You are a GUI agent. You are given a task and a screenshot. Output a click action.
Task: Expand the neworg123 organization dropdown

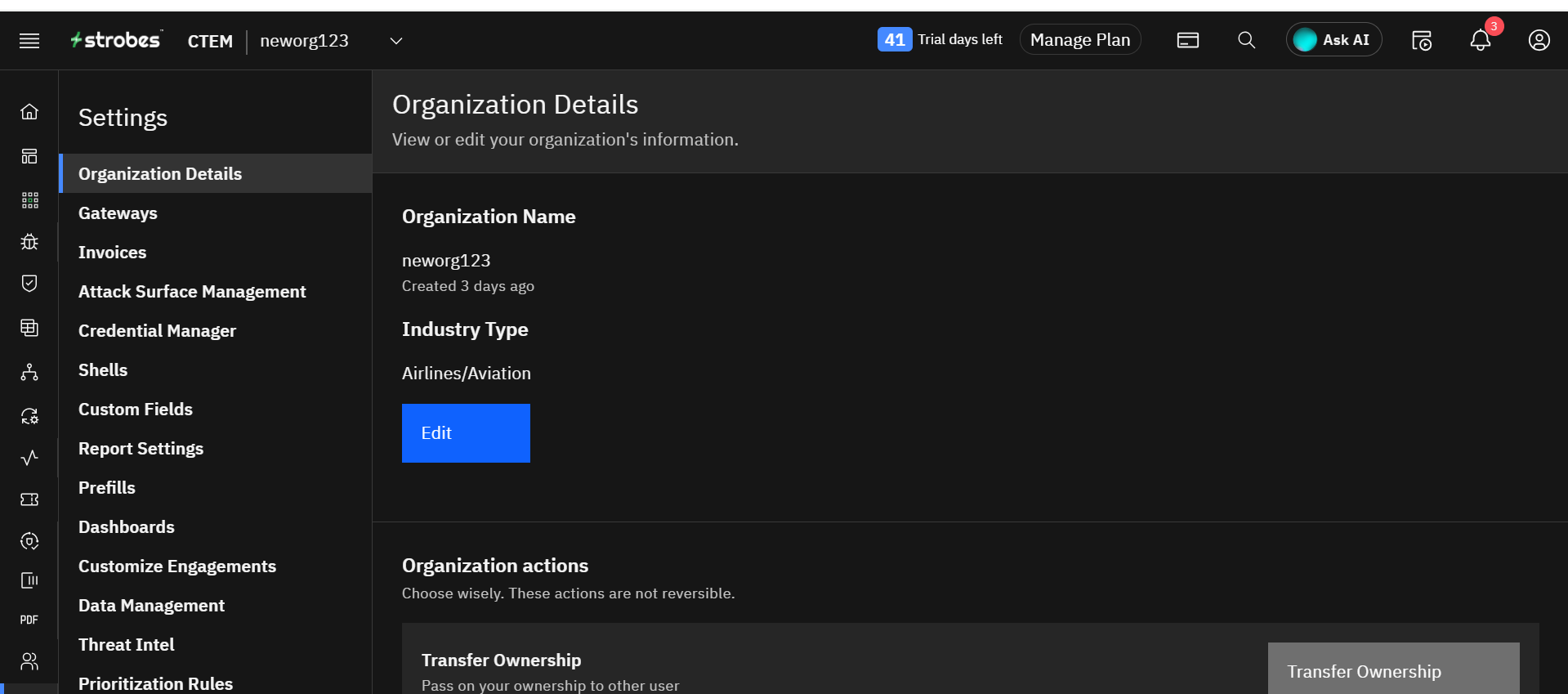(x=396, y=41)
